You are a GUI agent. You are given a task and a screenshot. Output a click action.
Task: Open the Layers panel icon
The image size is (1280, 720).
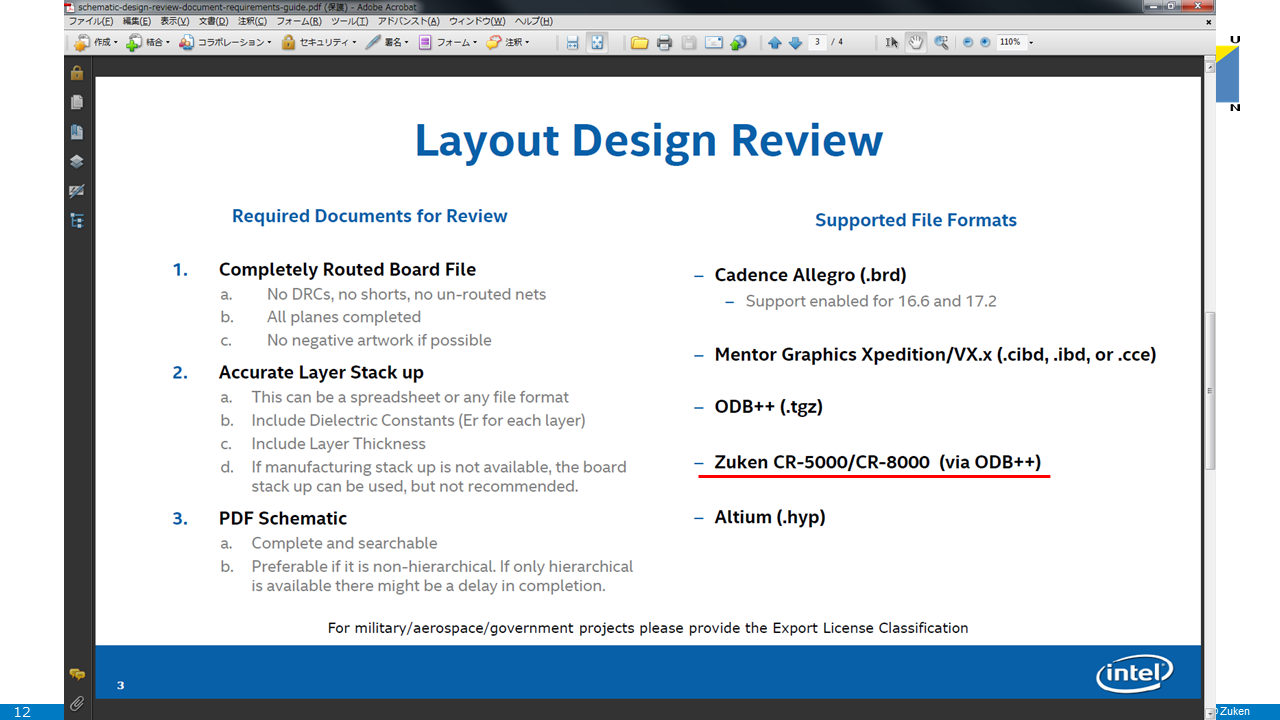tap(77, 161)
